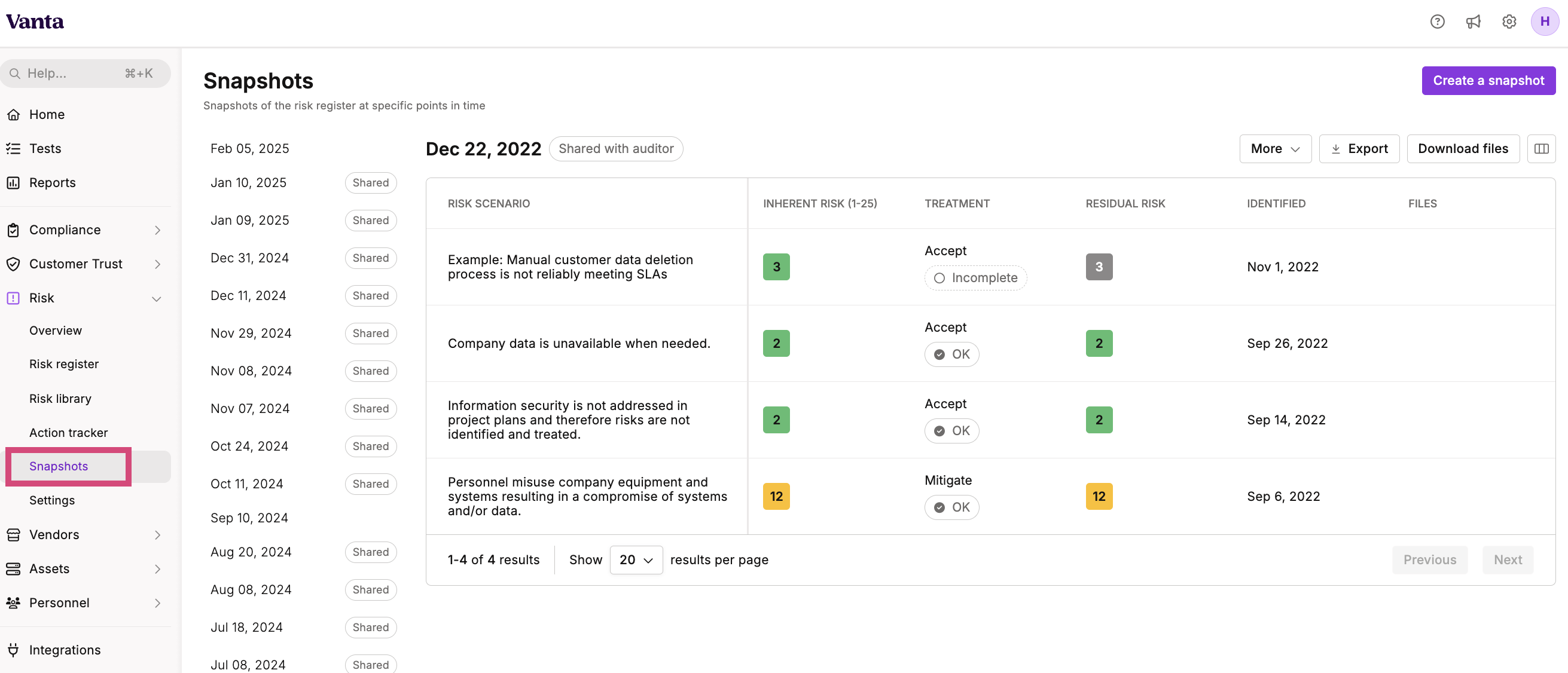Click the Previous page button

coord(1430,560)
